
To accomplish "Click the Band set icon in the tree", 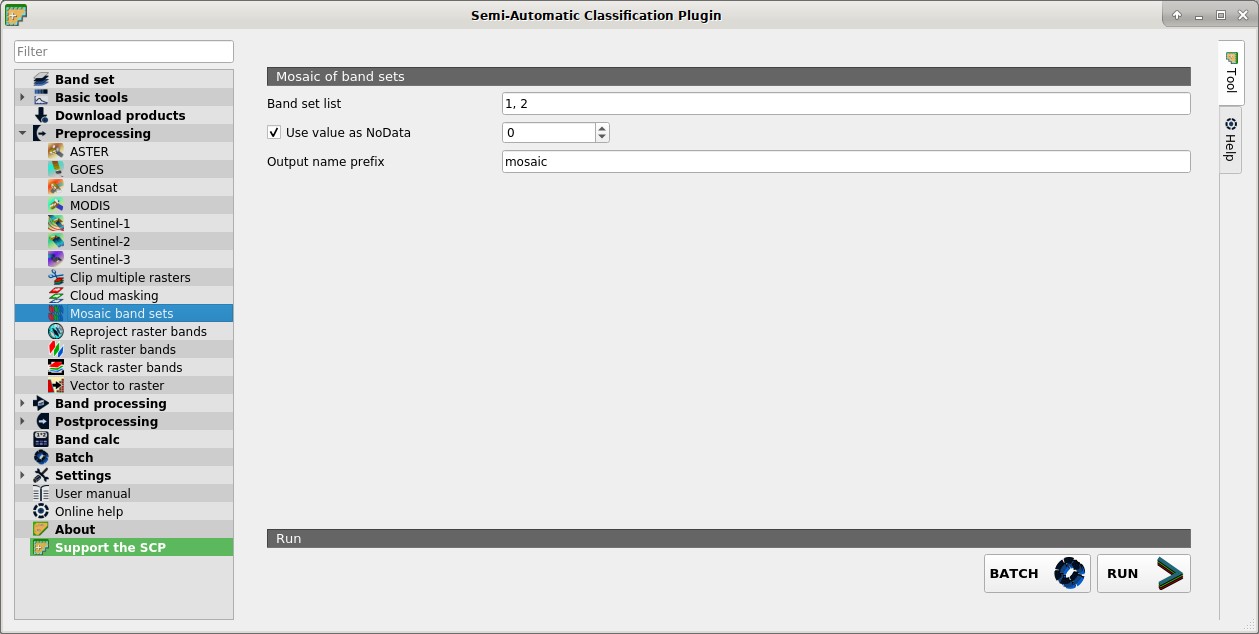I will coord(41,79).
